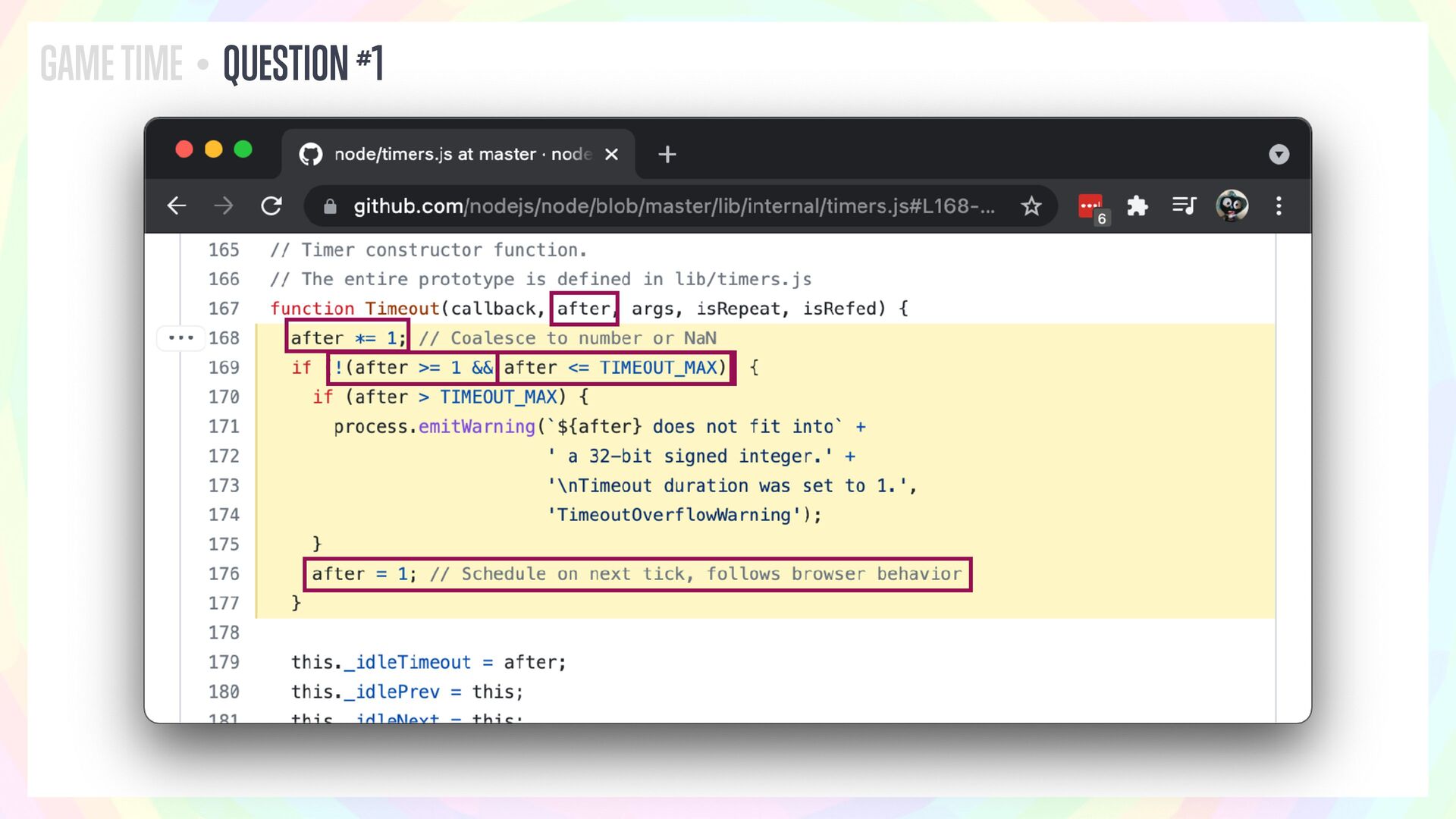Open line 168 ellipsis actions menu
The height and width of the screenshot is (819, 1456).
point(181,337)
